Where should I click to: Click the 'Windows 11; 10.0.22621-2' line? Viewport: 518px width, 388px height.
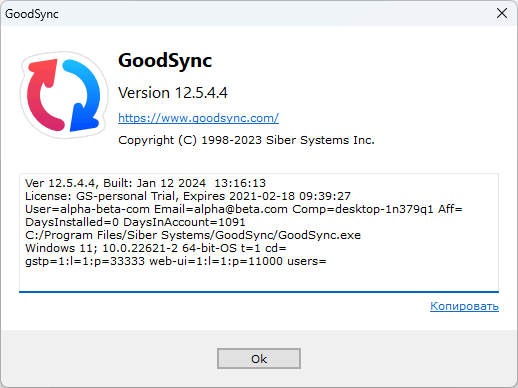tap(156, 248)
